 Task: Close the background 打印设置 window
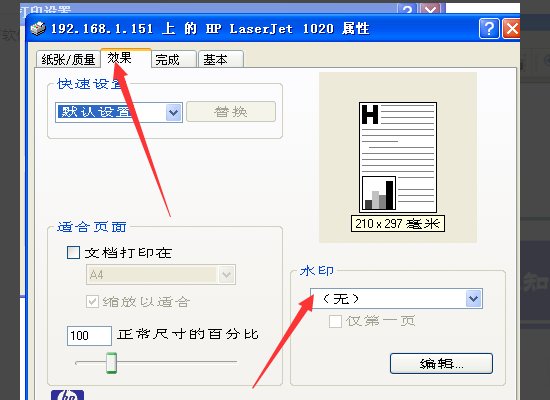430,9
